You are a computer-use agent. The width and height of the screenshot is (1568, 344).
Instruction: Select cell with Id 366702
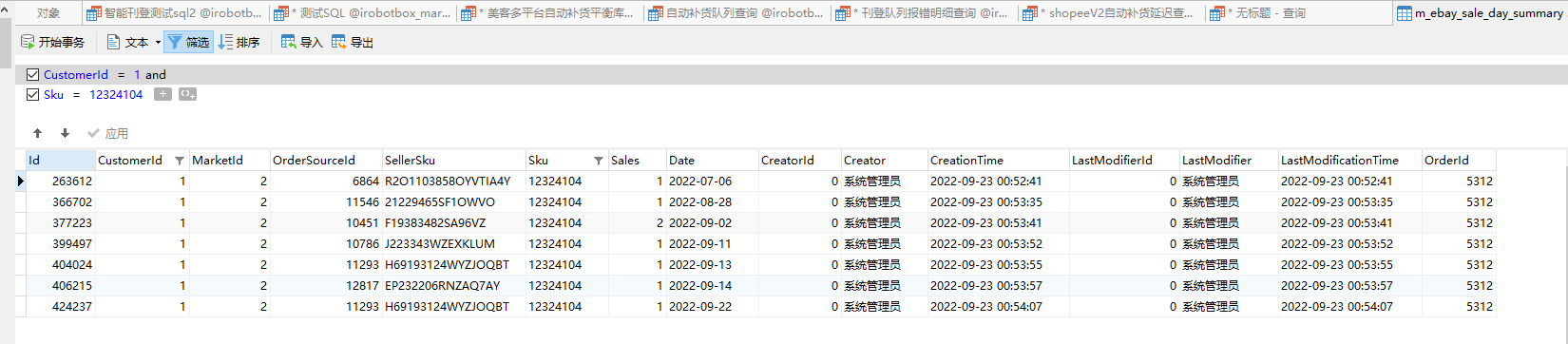(x=60, y=201)
